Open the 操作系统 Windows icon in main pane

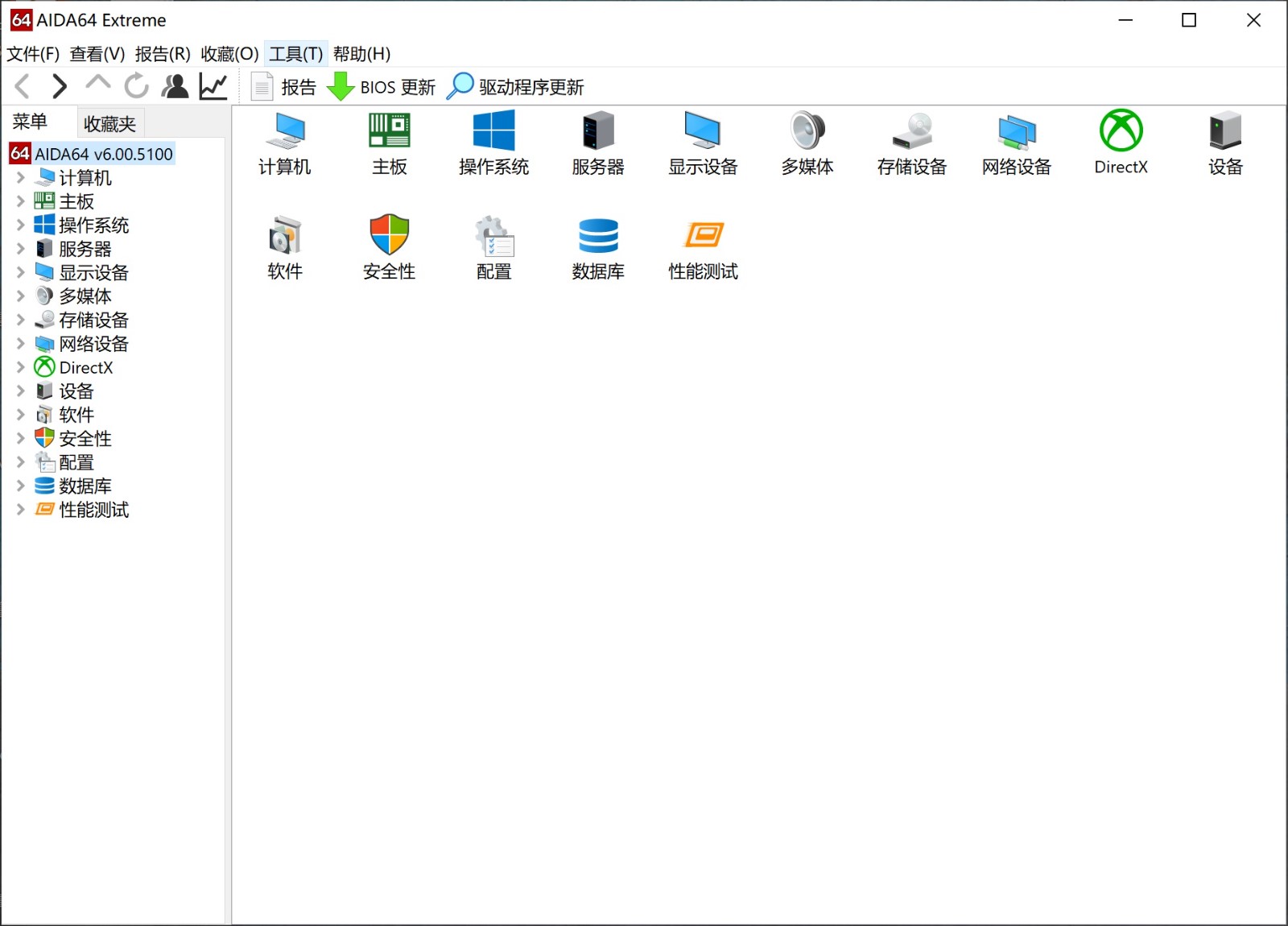tap(493, 144)
